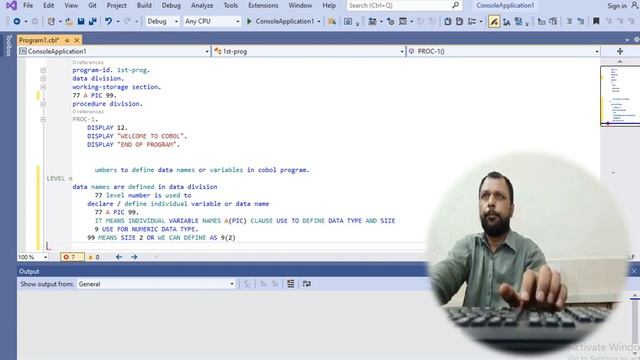Collapse the data division outlining region
This screenshot has height=360, width=640.
tap(43, 78)
